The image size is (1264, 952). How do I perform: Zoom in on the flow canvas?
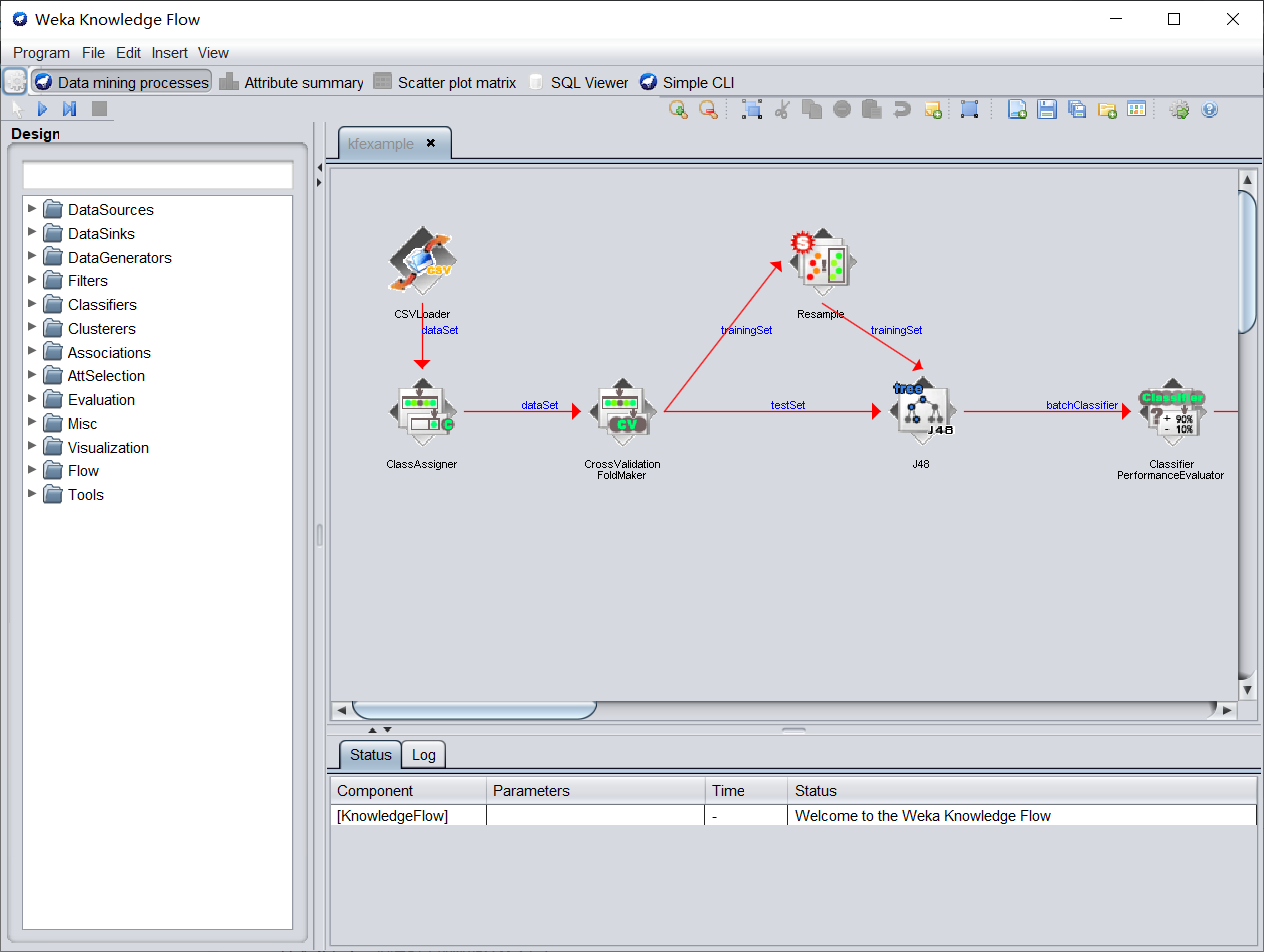coord(678,109)
